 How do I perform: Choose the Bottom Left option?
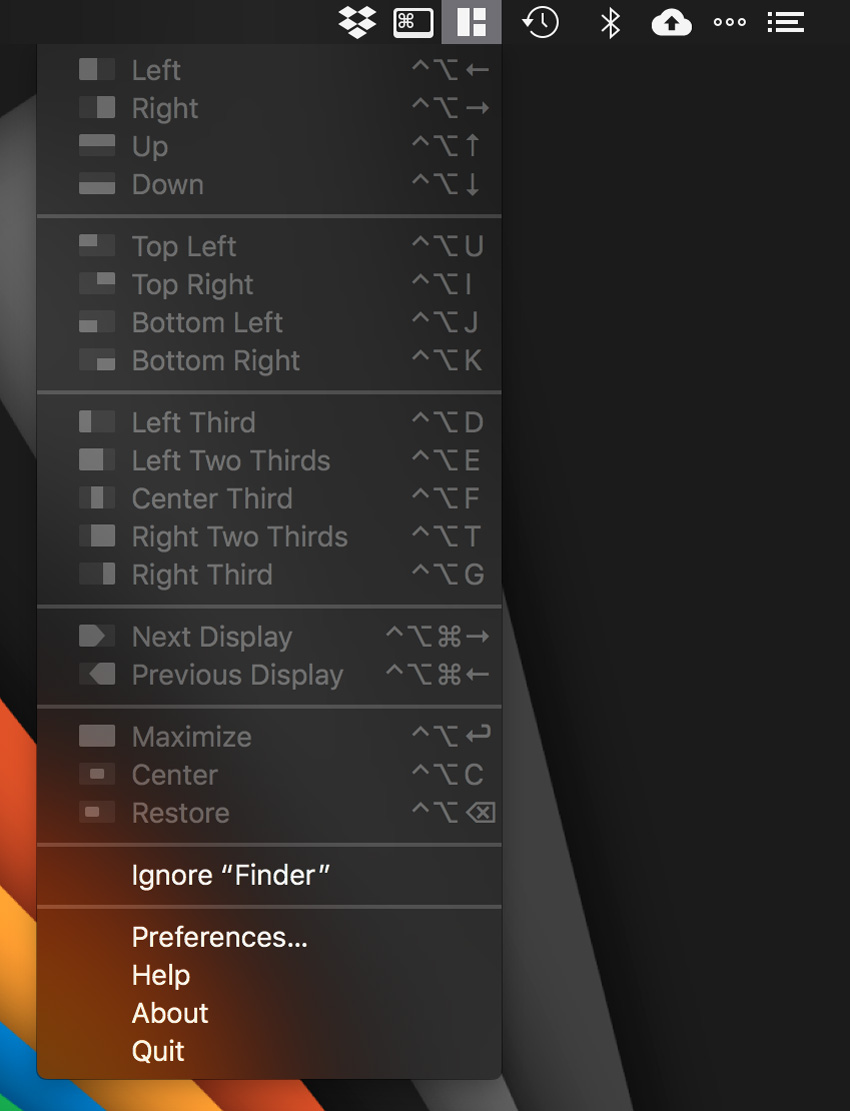pyautogui.click(x=207, y=324)
